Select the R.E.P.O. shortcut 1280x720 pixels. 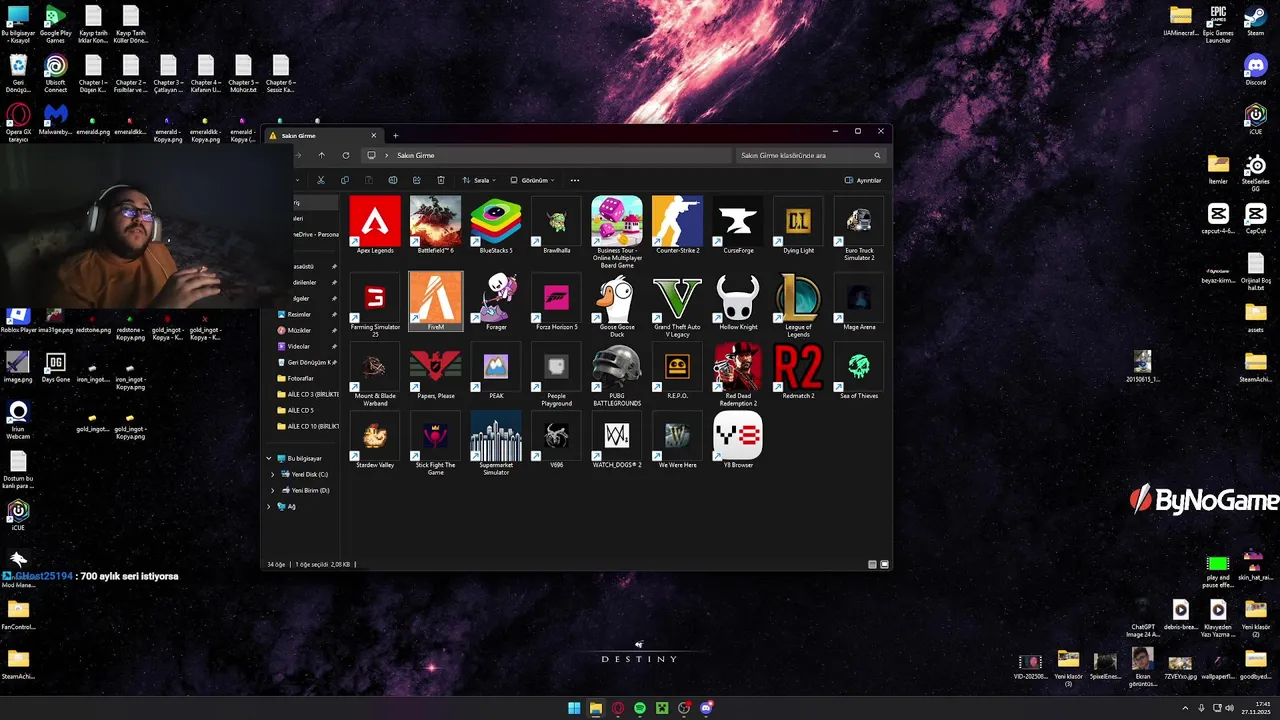pyautogui.click(x=677, y=371)
